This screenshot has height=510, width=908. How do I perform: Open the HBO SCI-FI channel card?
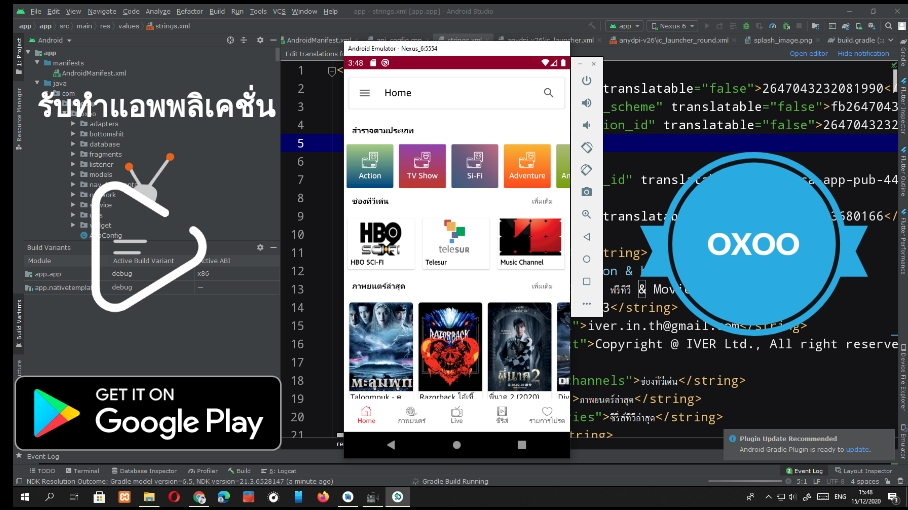click(x=380, y=243)
